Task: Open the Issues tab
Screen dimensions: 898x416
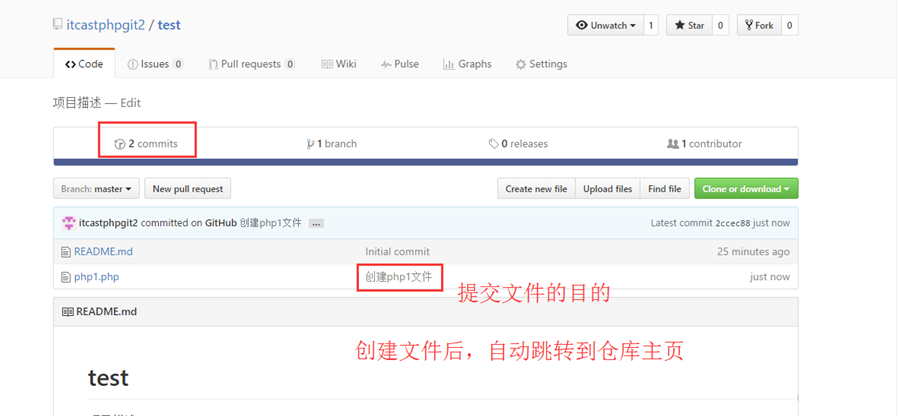Action: click(155, 64)
